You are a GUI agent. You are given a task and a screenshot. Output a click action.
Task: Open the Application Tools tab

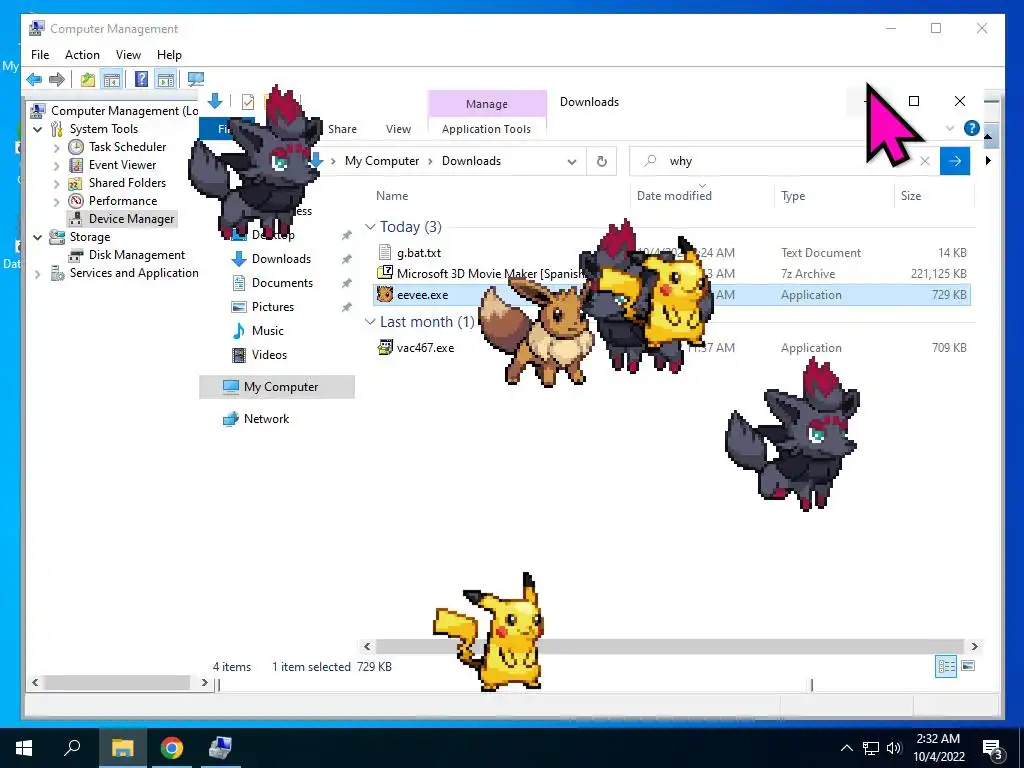click(487, 129)
